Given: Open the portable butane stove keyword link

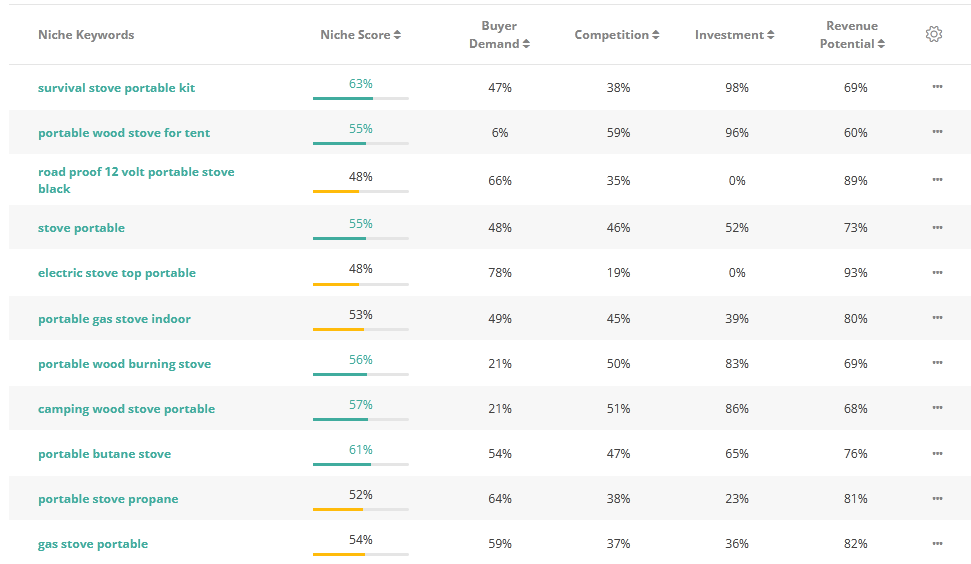Looking at the screenshot, I should tap(104, 454).
